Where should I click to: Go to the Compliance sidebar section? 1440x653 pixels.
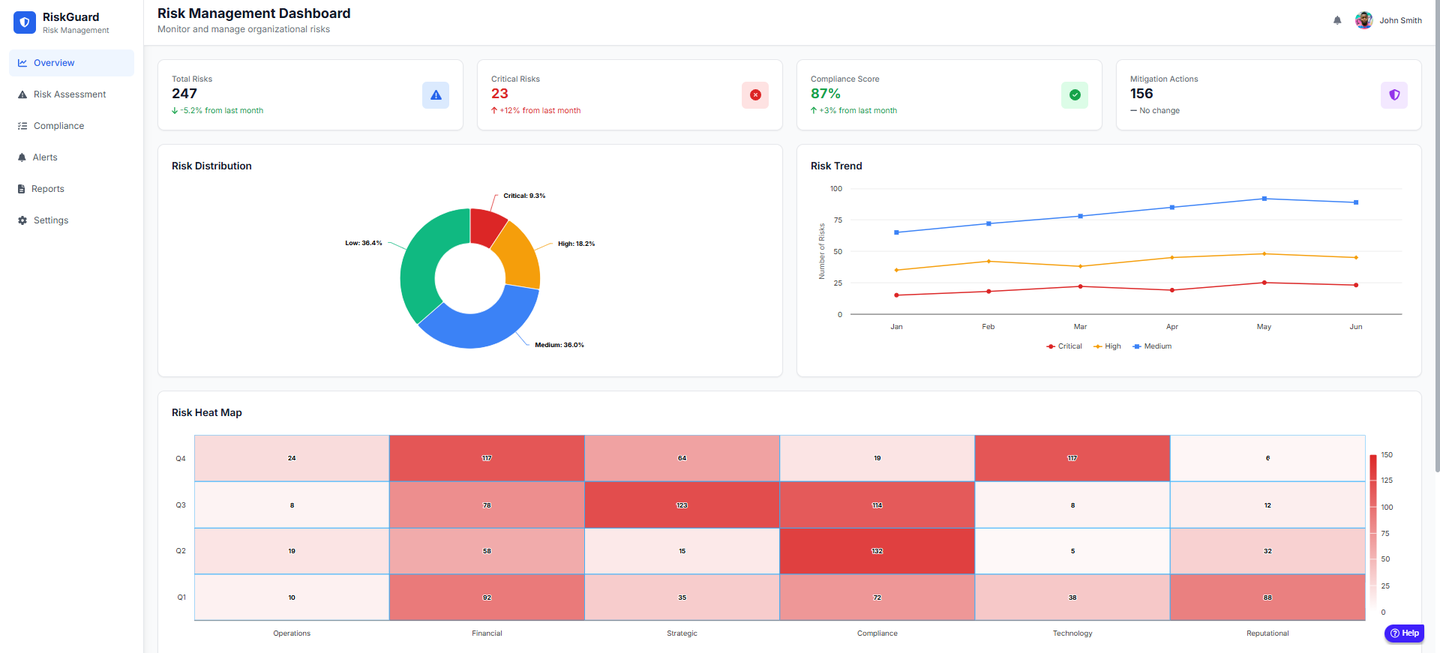[x=58, y=126]
